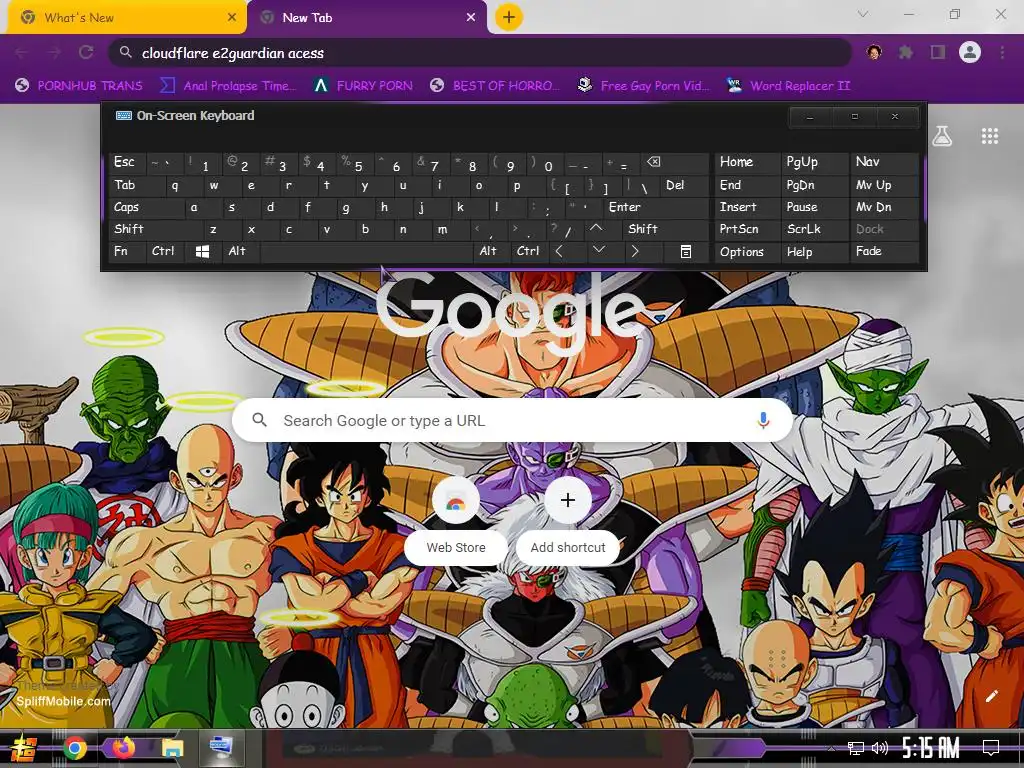Hit Esc on On-Screen Keyboard

pyautogui.click(x=128, y=162)
